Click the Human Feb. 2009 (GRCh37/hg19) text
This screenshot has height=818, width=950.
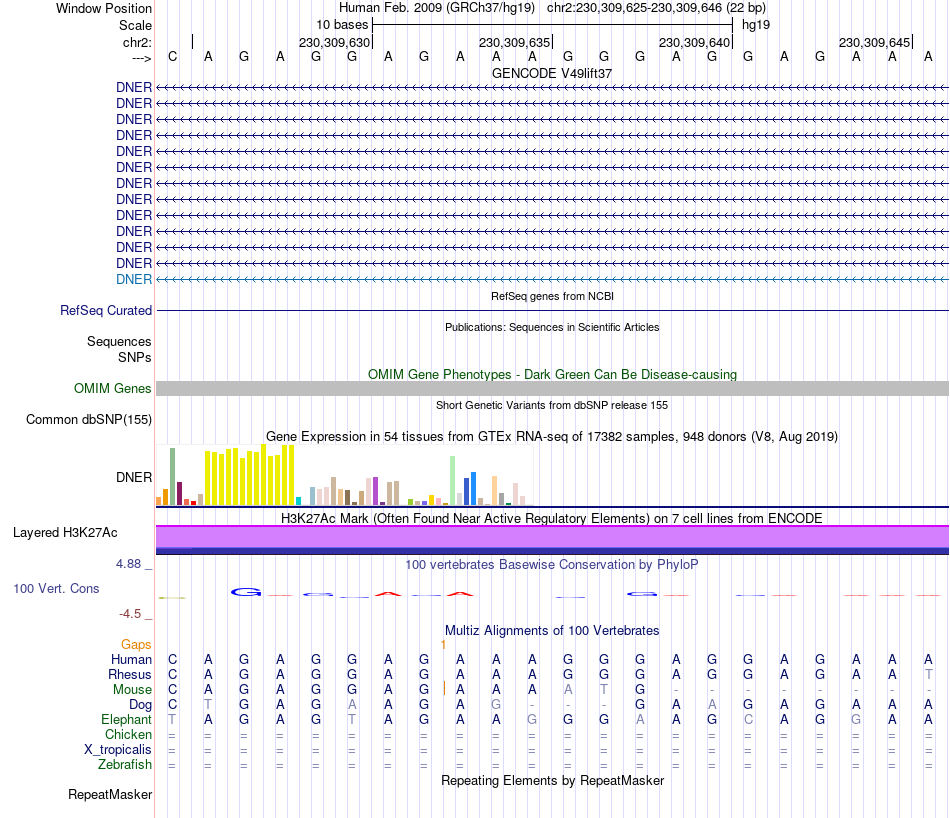click(x=437, y=8)
